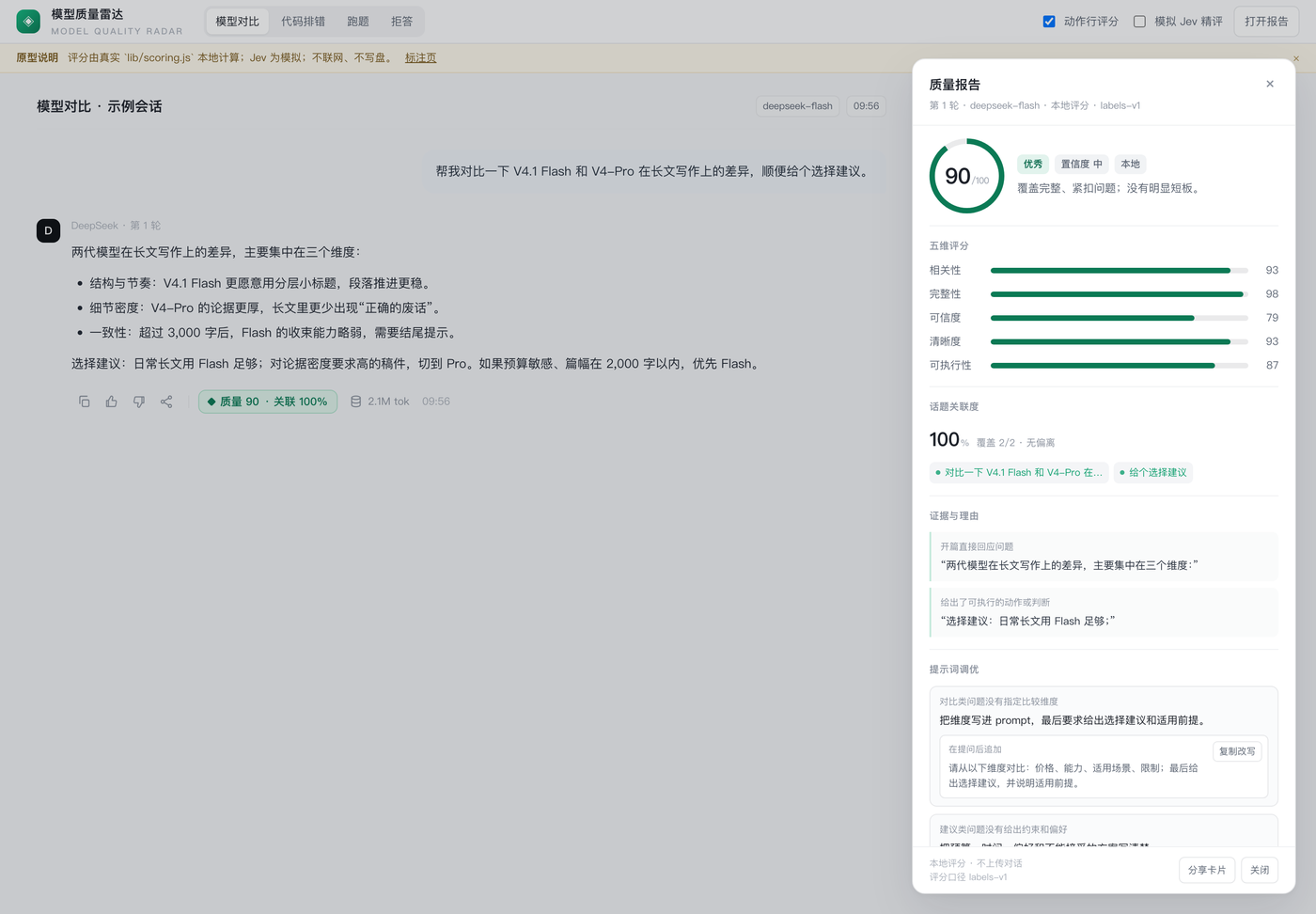Image resolution: width=1316 pixels, height=914 pixels.
Task: Click the 完整性 score value 98
Action: coord(1272,294)
